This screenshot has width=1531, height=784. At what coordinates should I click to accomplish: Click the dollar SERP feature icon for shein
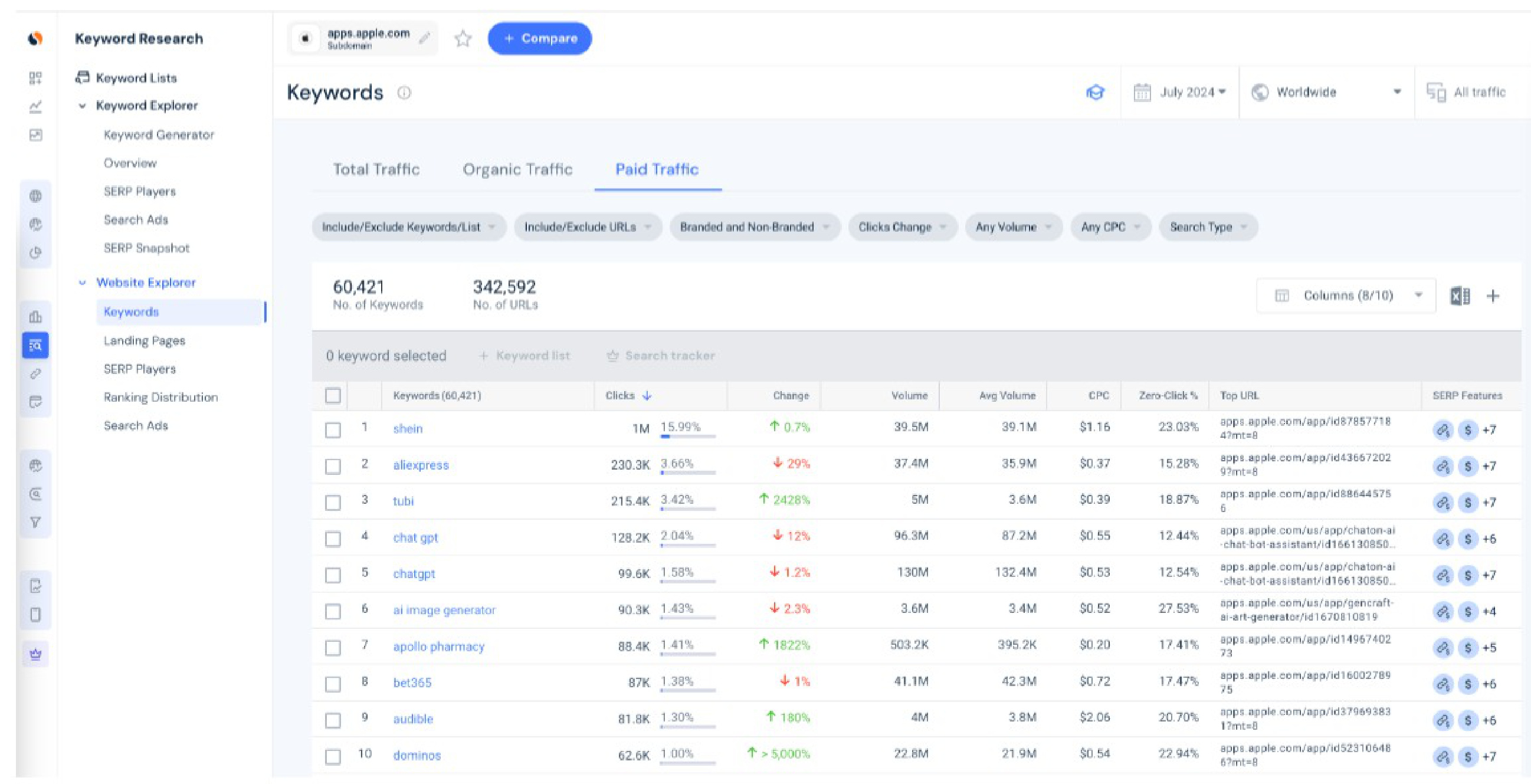tap(1467, 429)
